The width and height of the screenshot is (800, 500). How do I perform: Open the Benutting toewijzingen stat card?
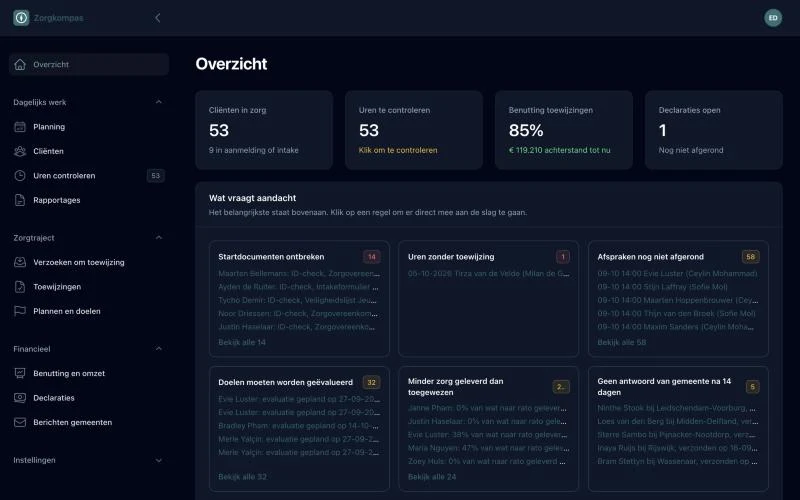point(564,130)
